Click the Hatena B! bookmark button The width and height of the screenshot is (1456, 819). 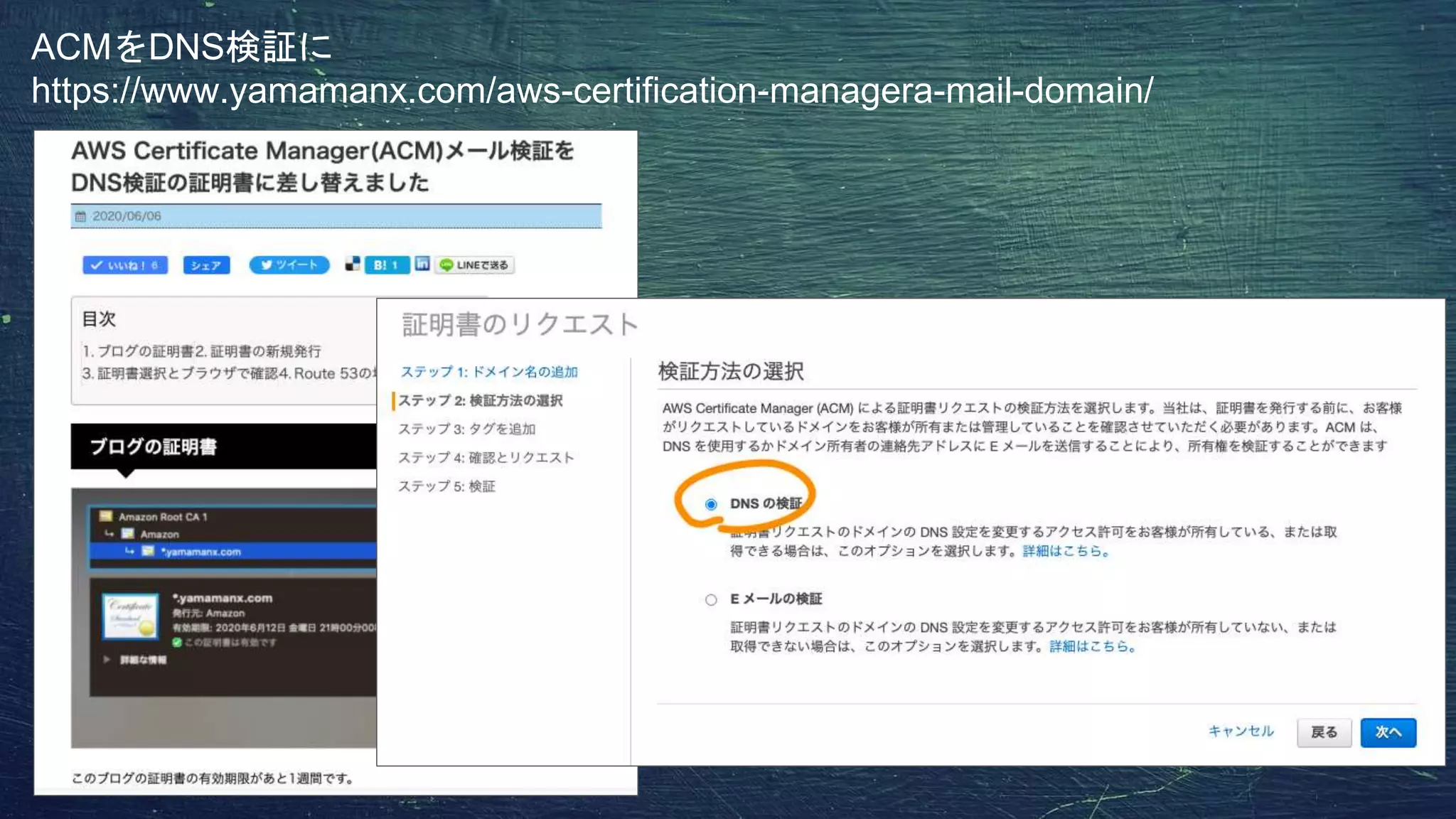(x=387, y=265)
